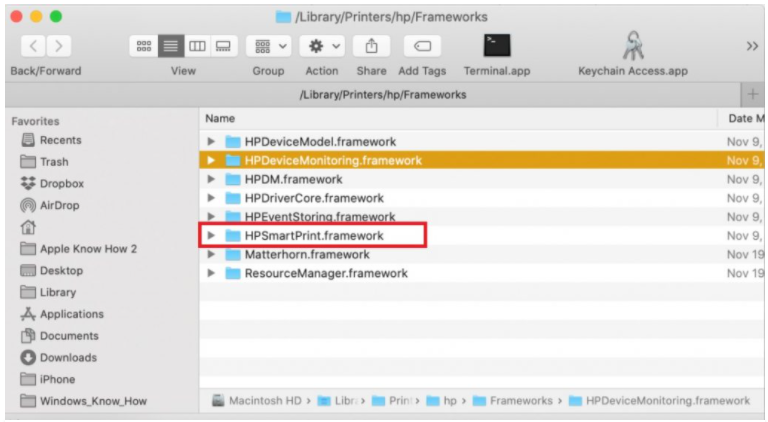Show more toolbar items overflow chevron
Viewport: 768px width, 422px height.
click(x=752, y=46)
